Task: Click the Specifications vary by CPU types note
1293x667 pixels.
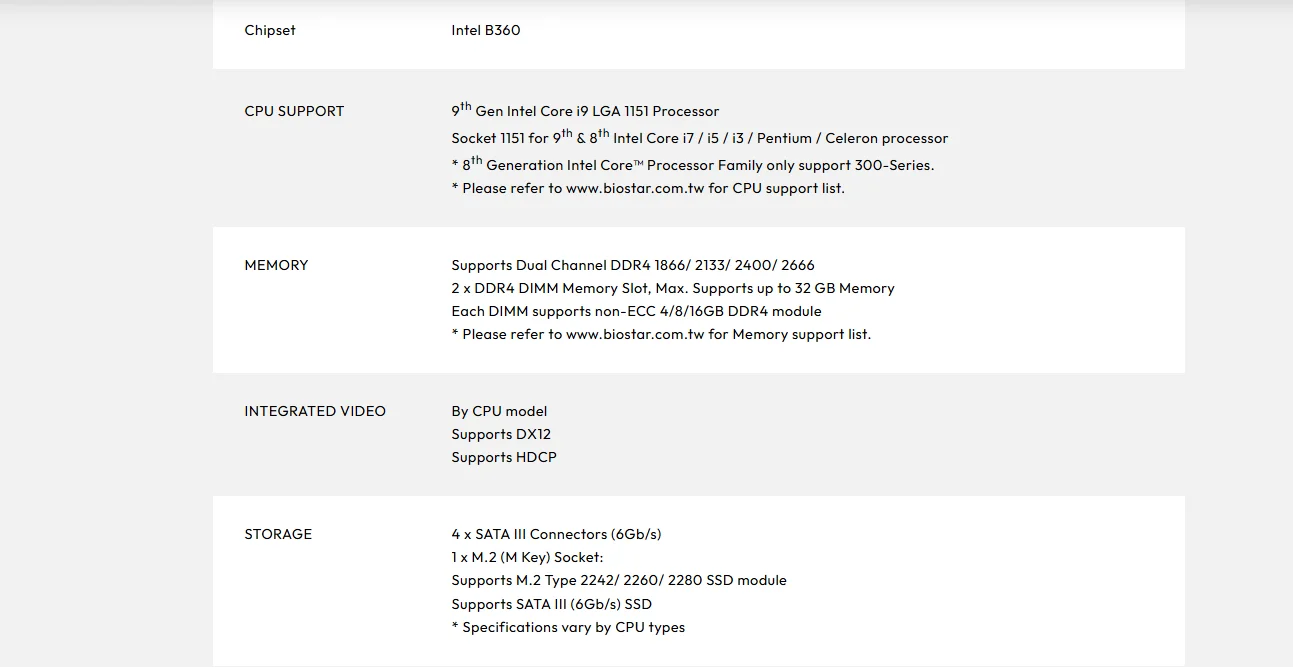Action: tap(568, 627)
